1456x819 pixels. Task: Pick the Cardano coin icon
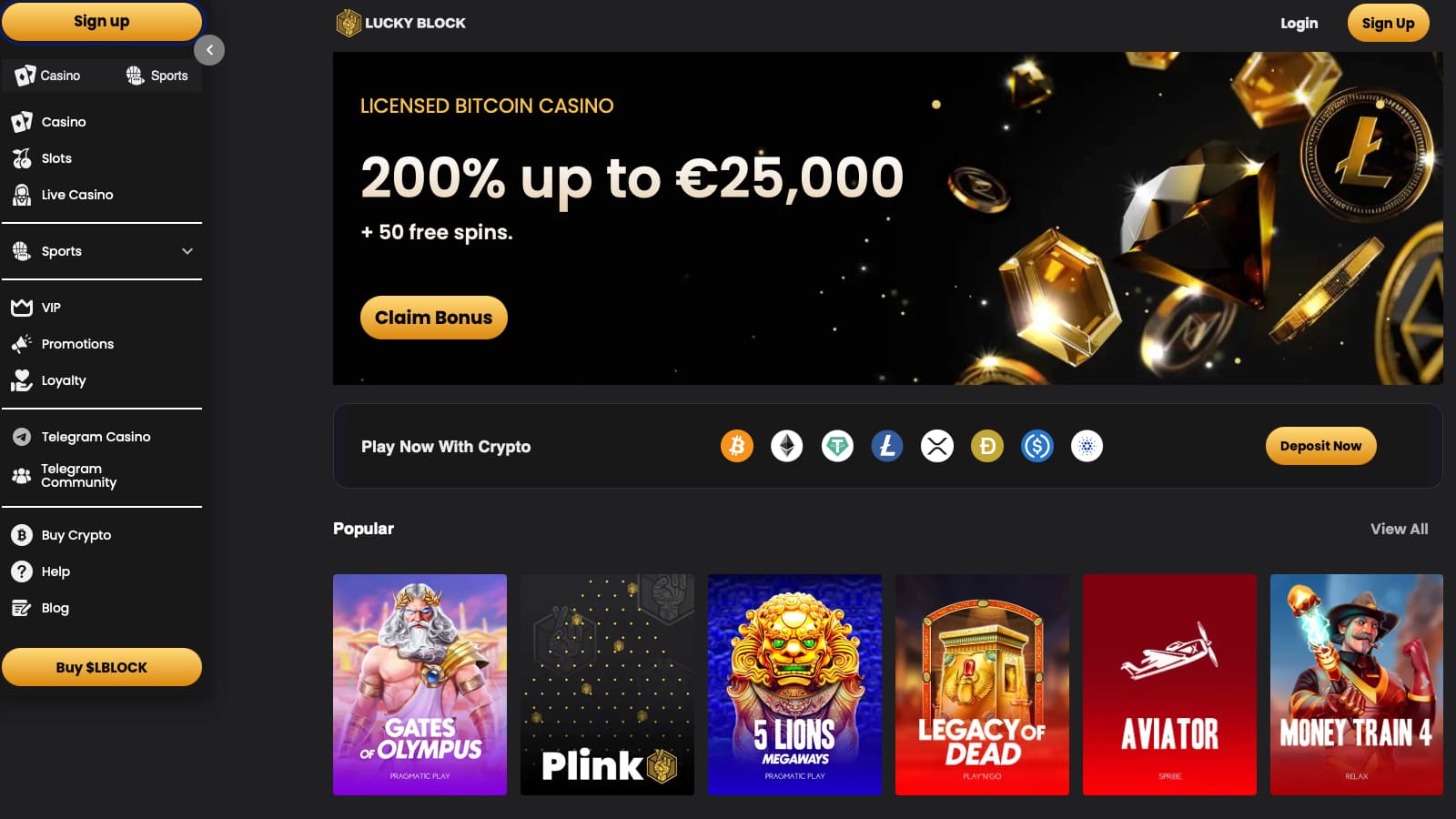pos(1087,446)
